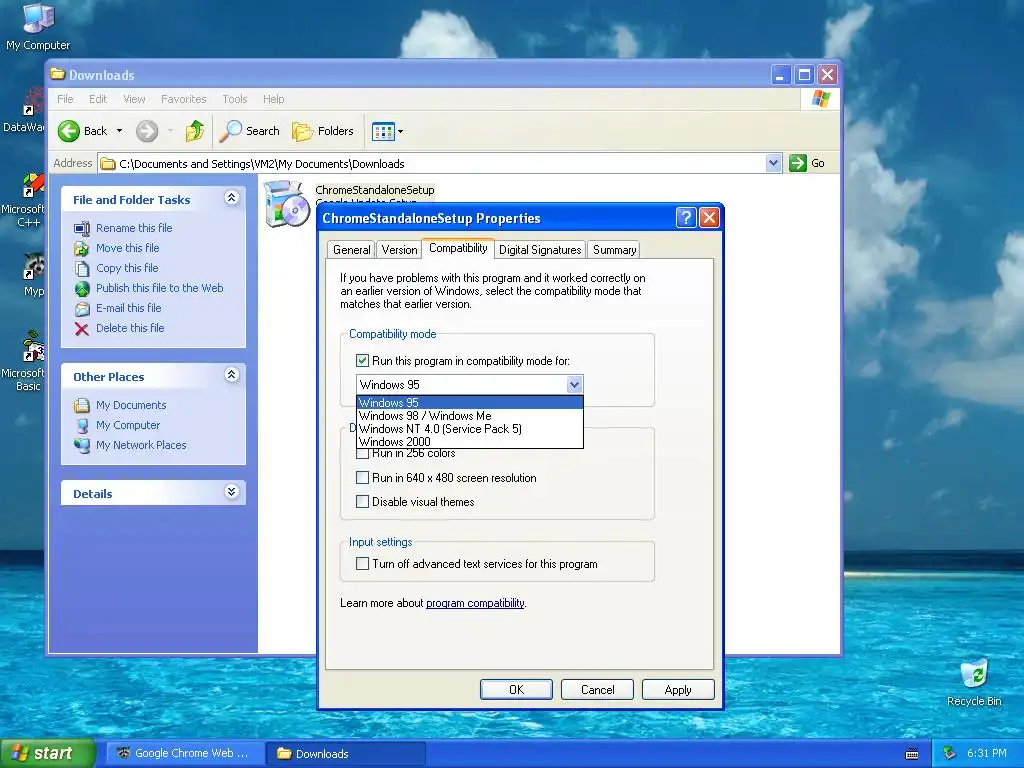Switch to the Version tab
The height and width of the screenshot is (768, 1024).
pos(399,249)
